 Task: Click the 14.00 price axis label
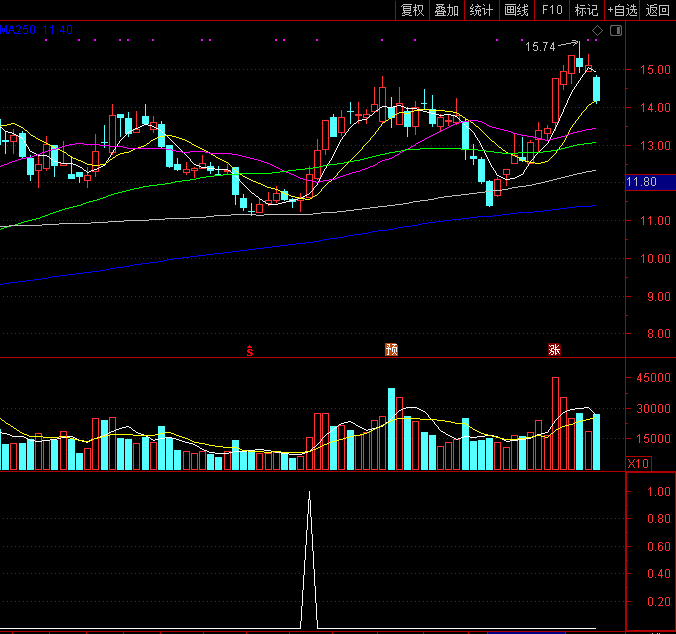click(x=655, y=108)
